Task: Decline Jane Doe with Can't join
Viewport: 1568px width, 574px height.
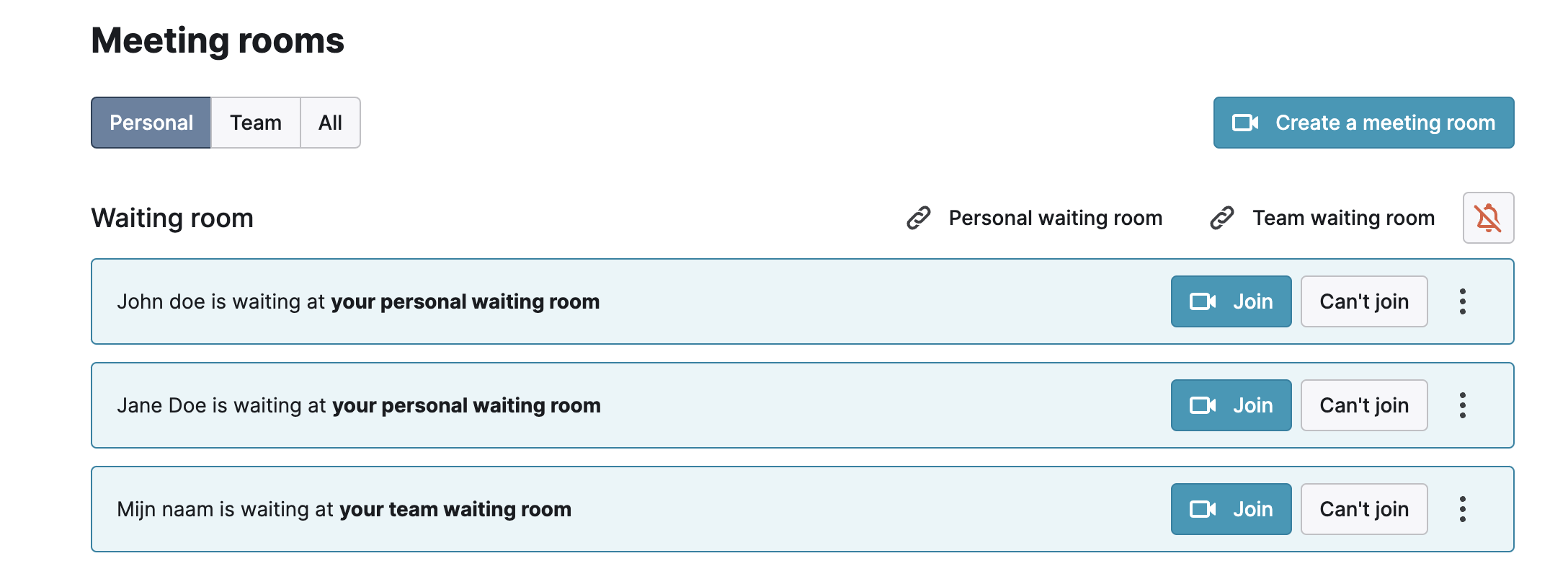Action: click(1364, 405)
